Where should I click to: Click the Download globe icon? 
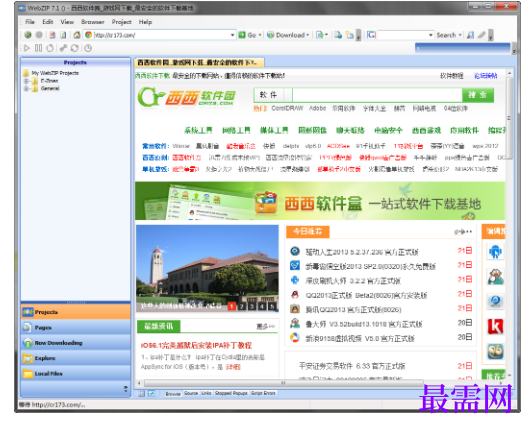click(x=270, y=35)
